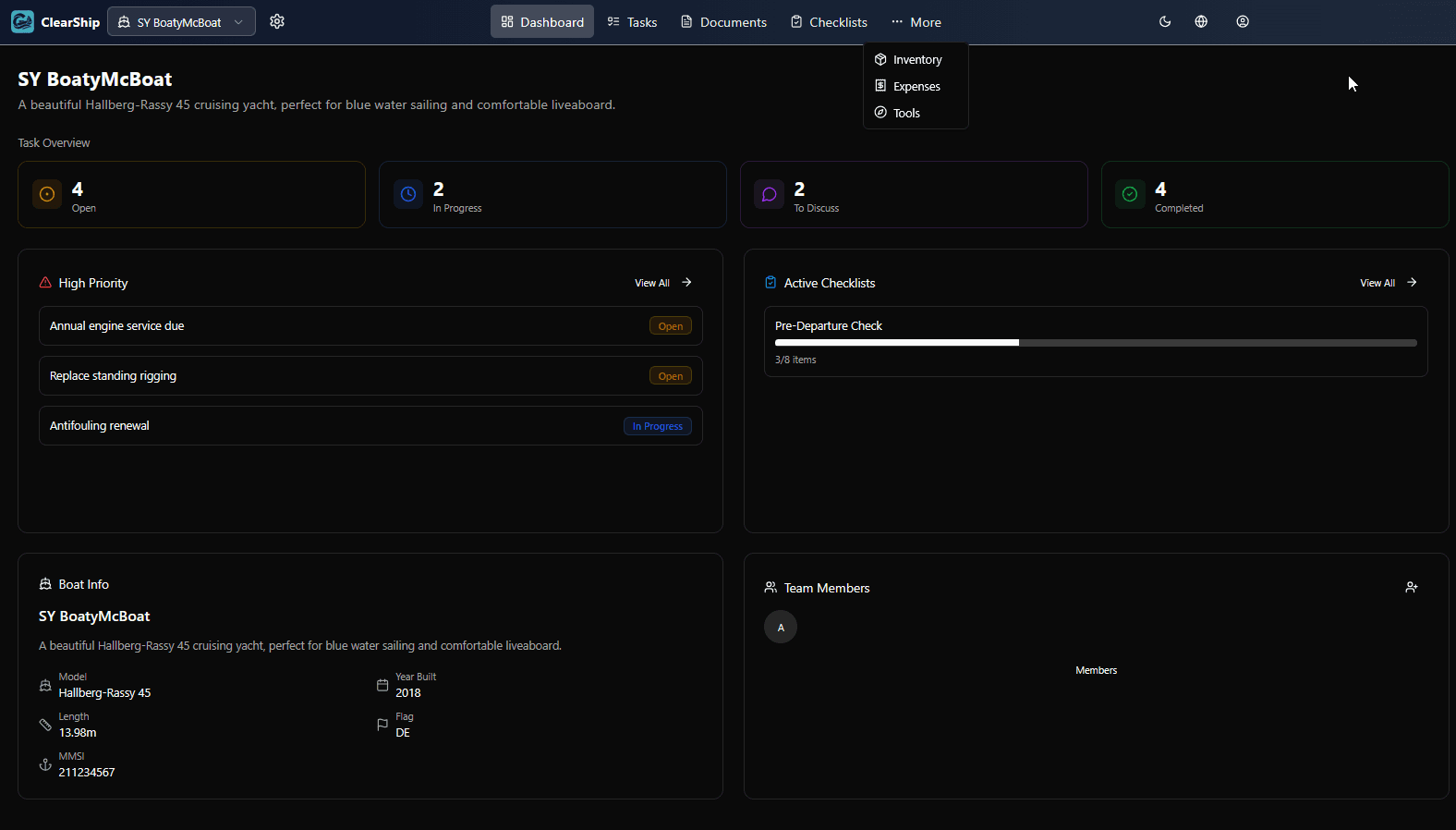View all Active Checklists

(1388, 283)
